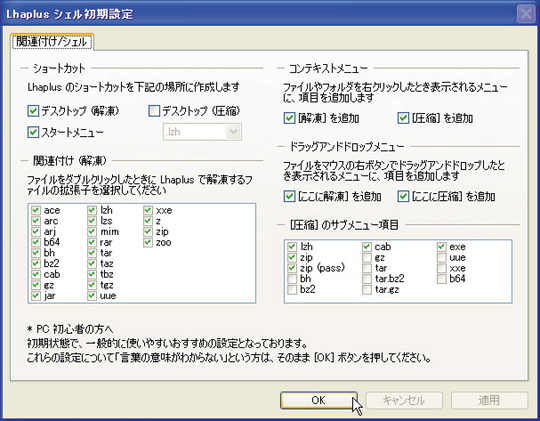Select the 関連付け/シェル tab

pyautogui.click(x=52, y=42)
